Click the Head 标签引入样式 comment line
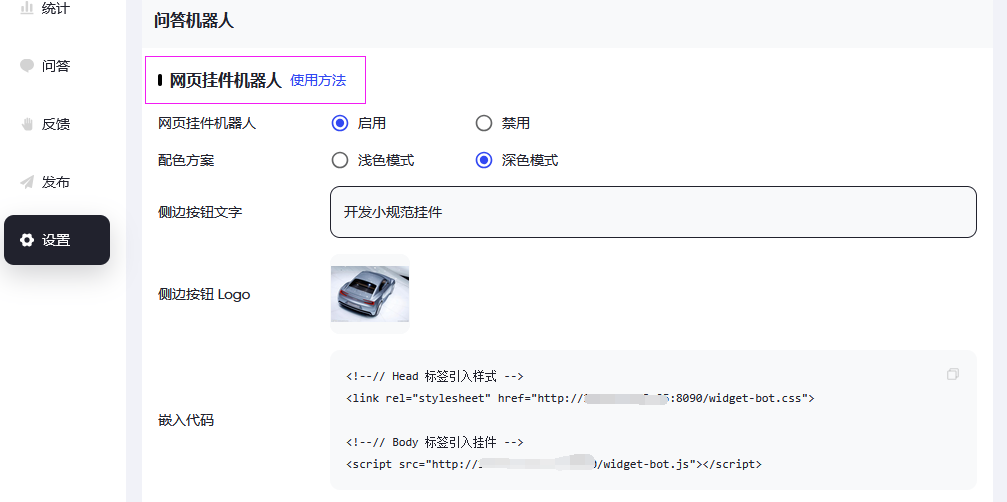1007x502 pixels. (x=435, y=376)
